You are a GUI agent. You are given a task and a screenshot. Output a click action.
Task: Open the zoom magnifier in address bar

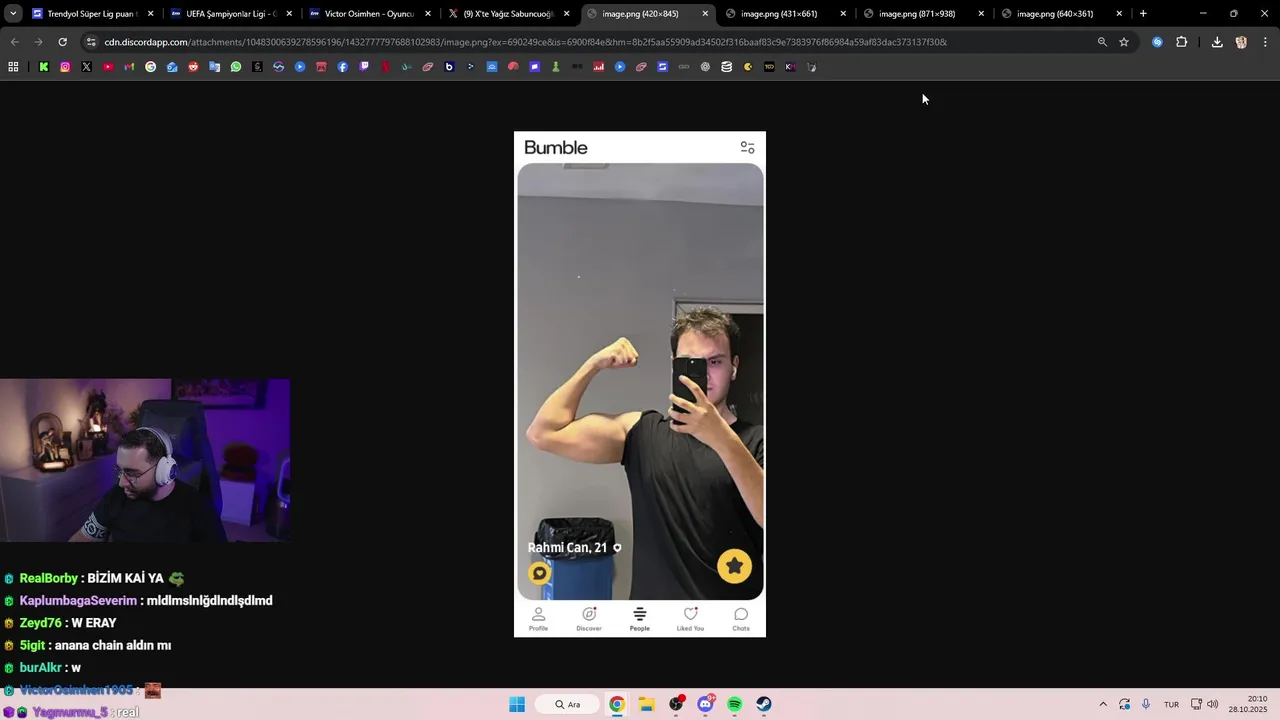coord(1102,42)
